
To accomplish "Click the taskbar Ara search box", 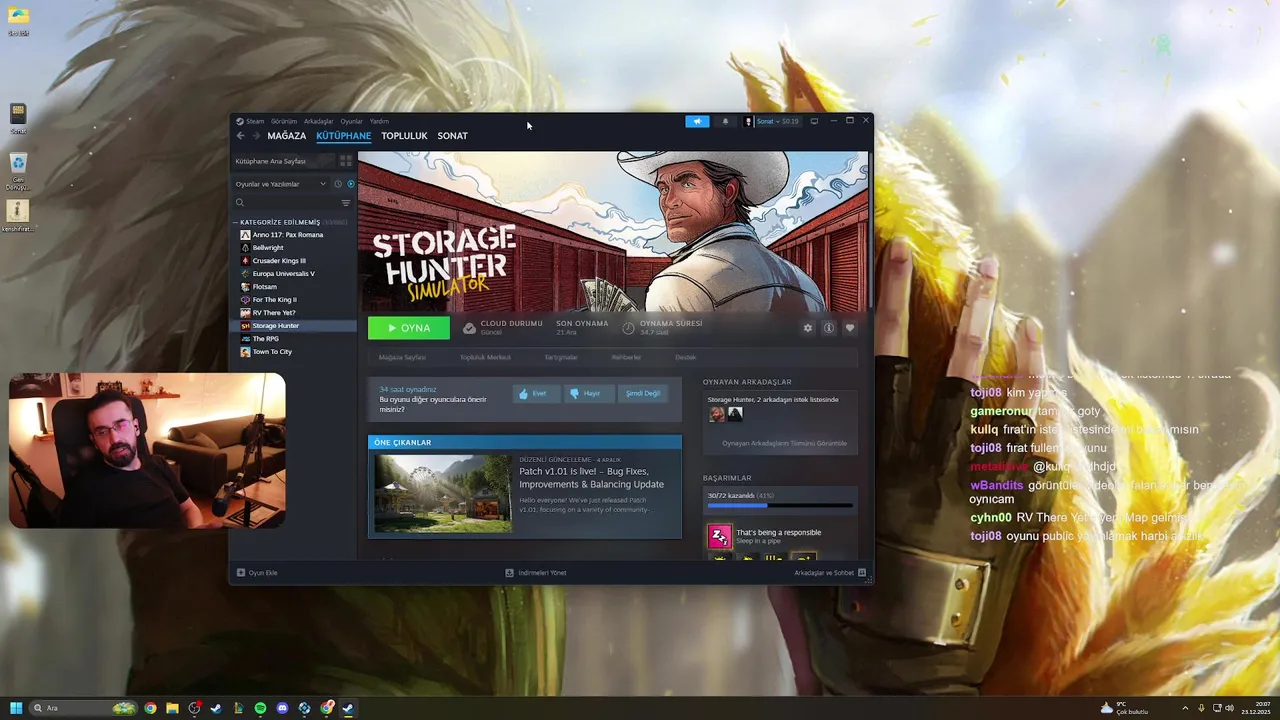I will (84, 708).
